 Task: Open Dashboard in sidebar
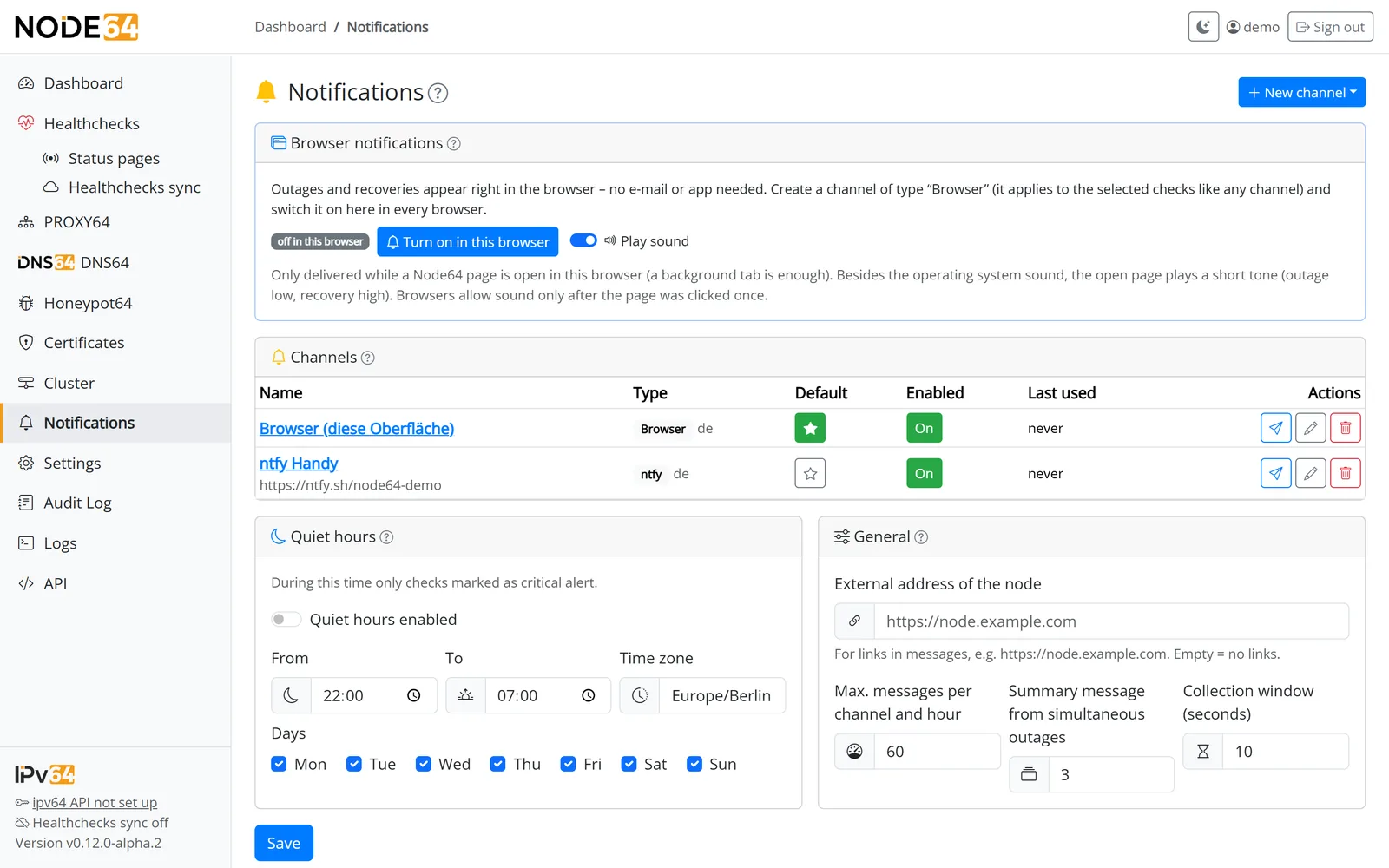point(115,83)
